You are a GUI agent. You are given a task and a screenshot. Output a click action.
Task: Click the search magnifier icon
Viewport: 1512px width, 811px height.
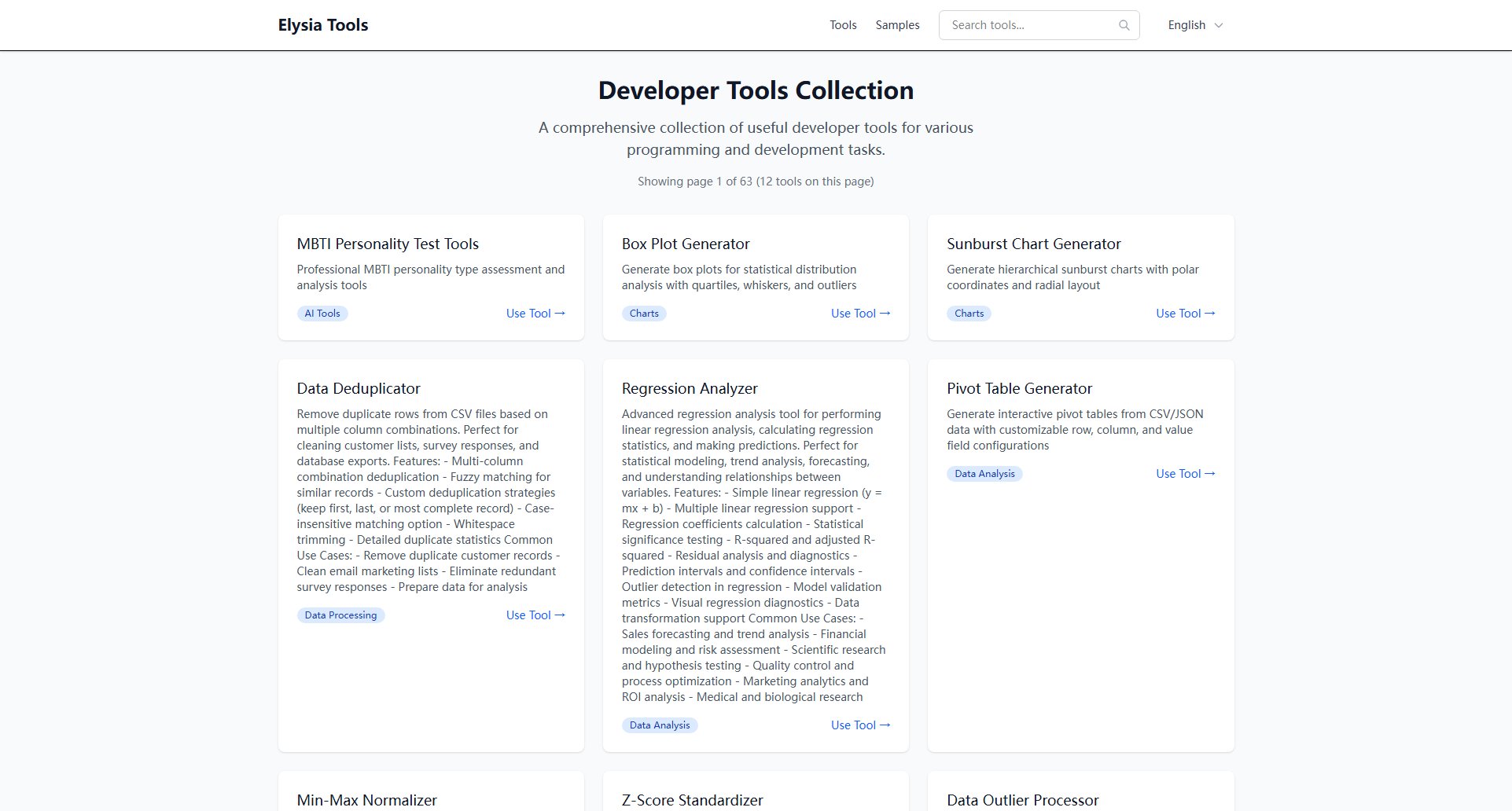pos(1123,24)
